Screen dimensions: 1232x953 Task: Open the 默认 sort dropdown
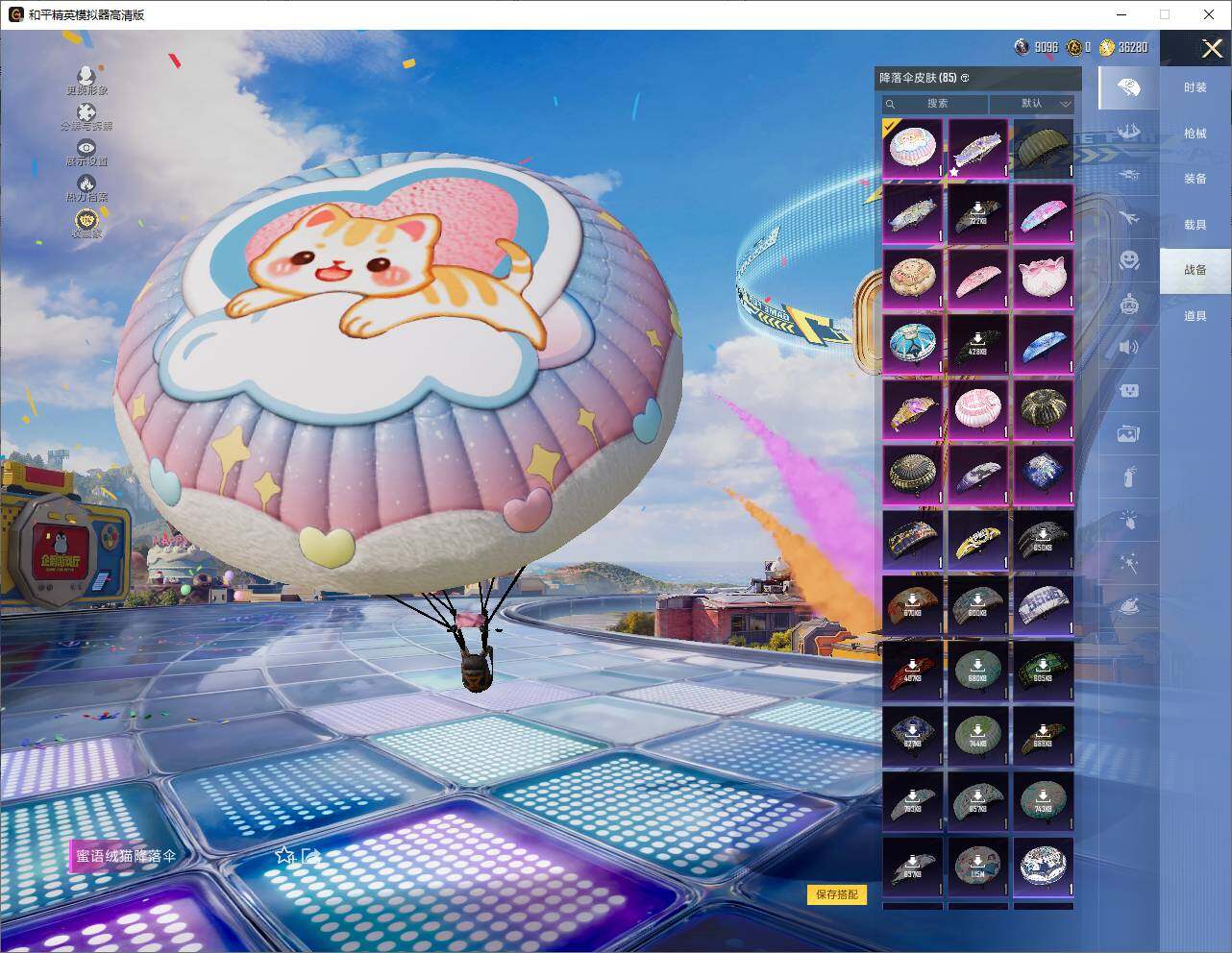tap(1032, 104)
